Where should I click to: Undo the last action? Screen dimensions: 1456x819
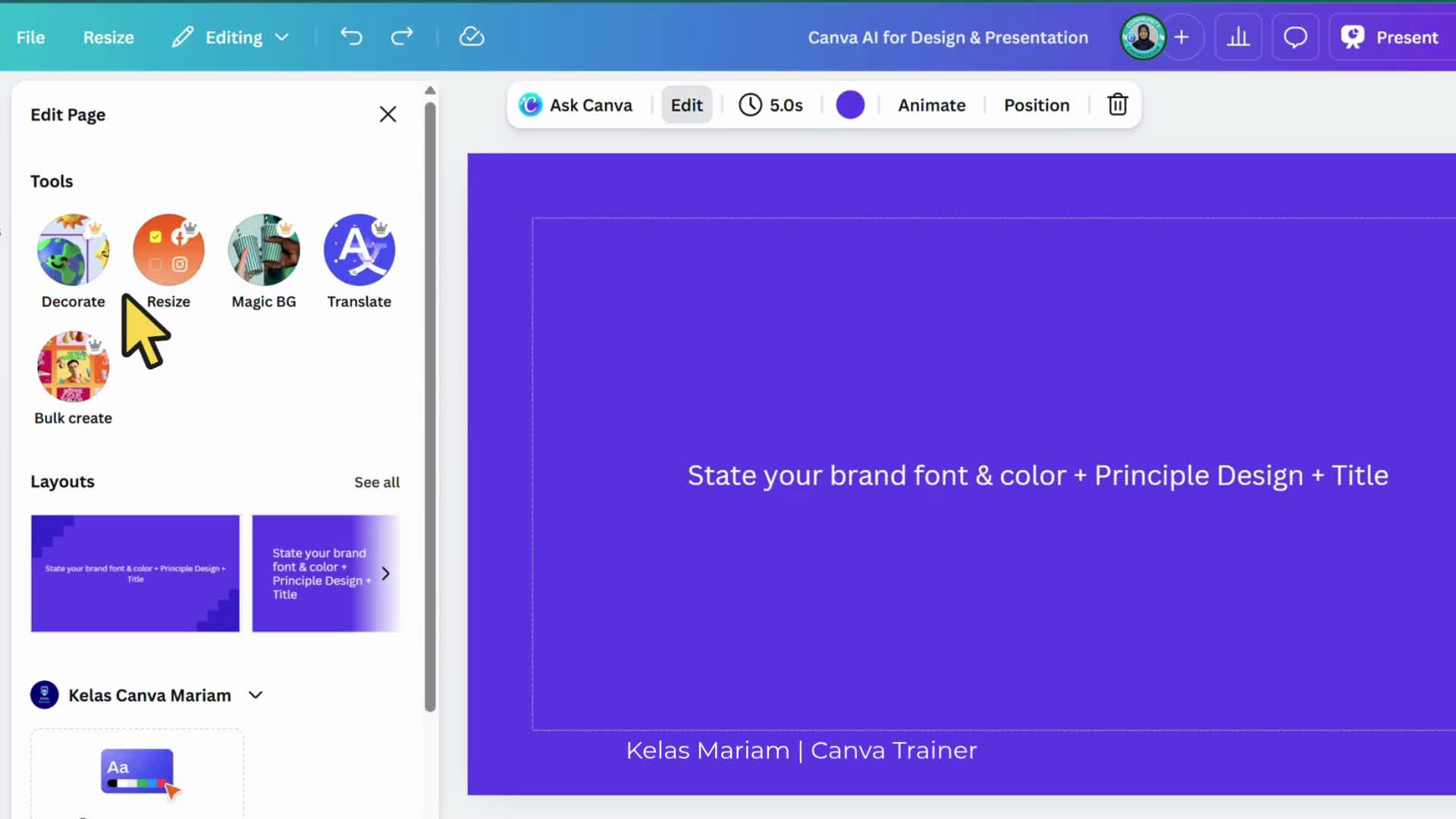click(351, 36)
